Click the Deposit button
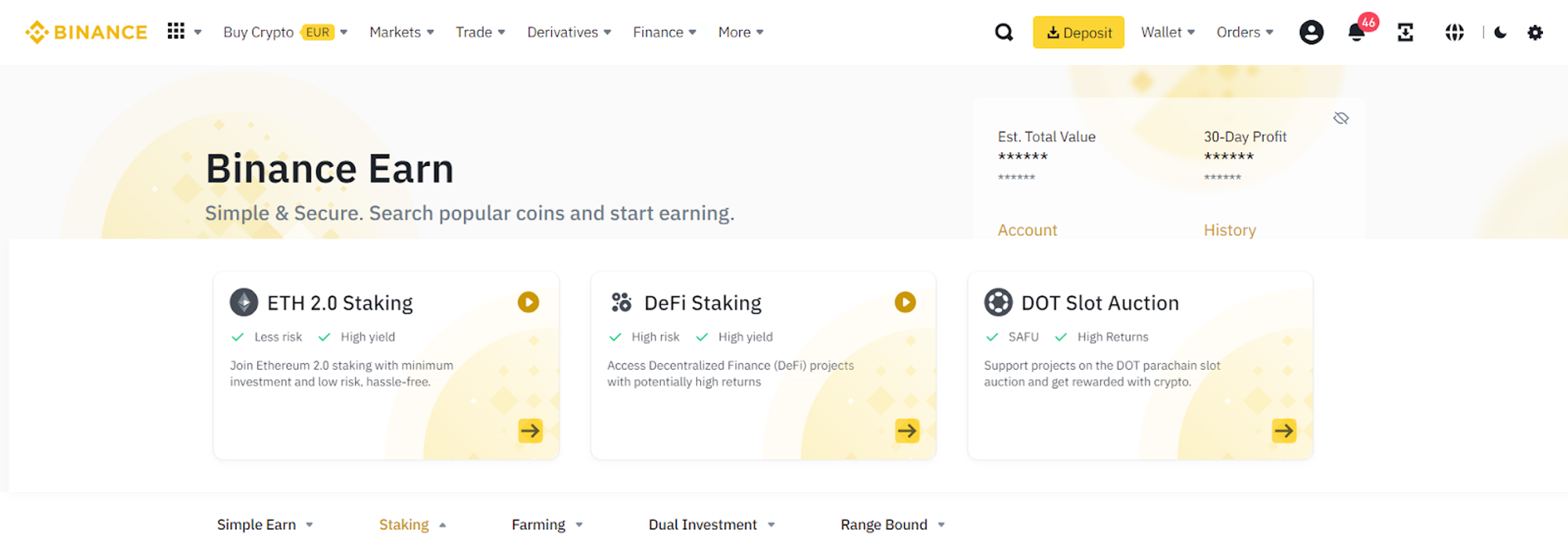Screen dimensions: 1568x555 pos(1078,32)
